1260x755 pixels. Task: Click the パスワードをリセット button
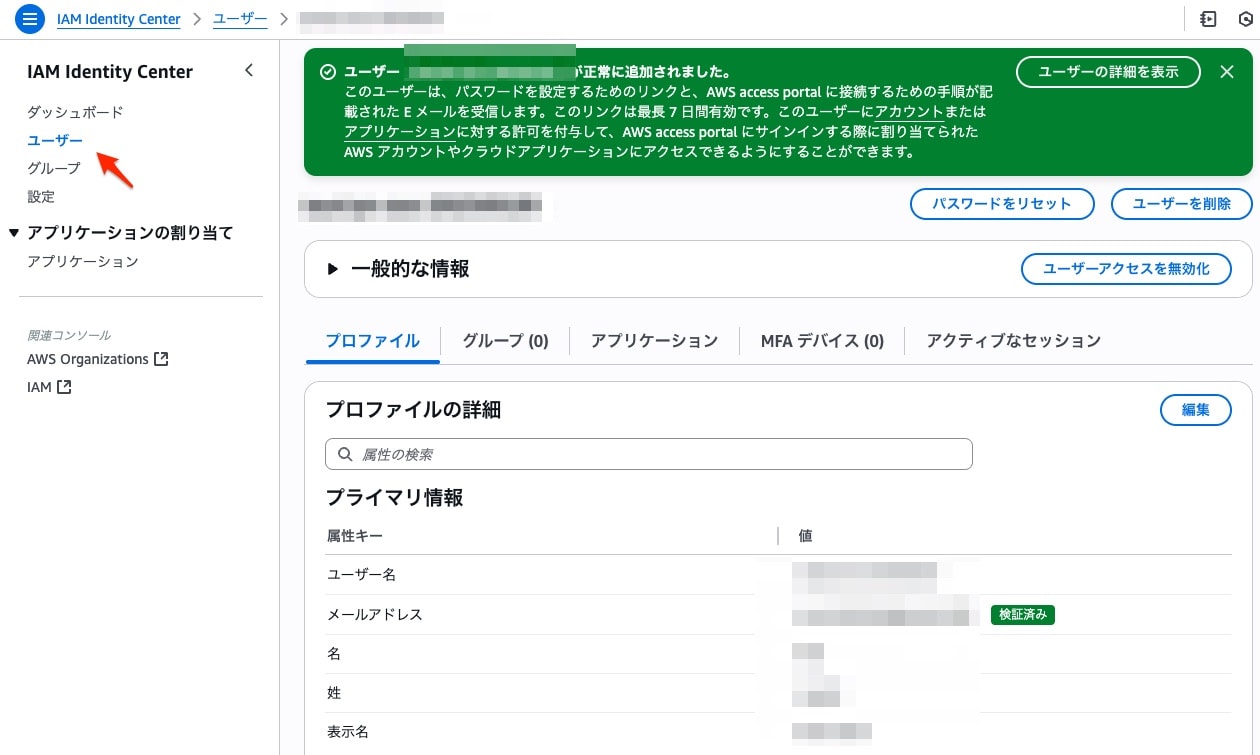coord(1001,203)
